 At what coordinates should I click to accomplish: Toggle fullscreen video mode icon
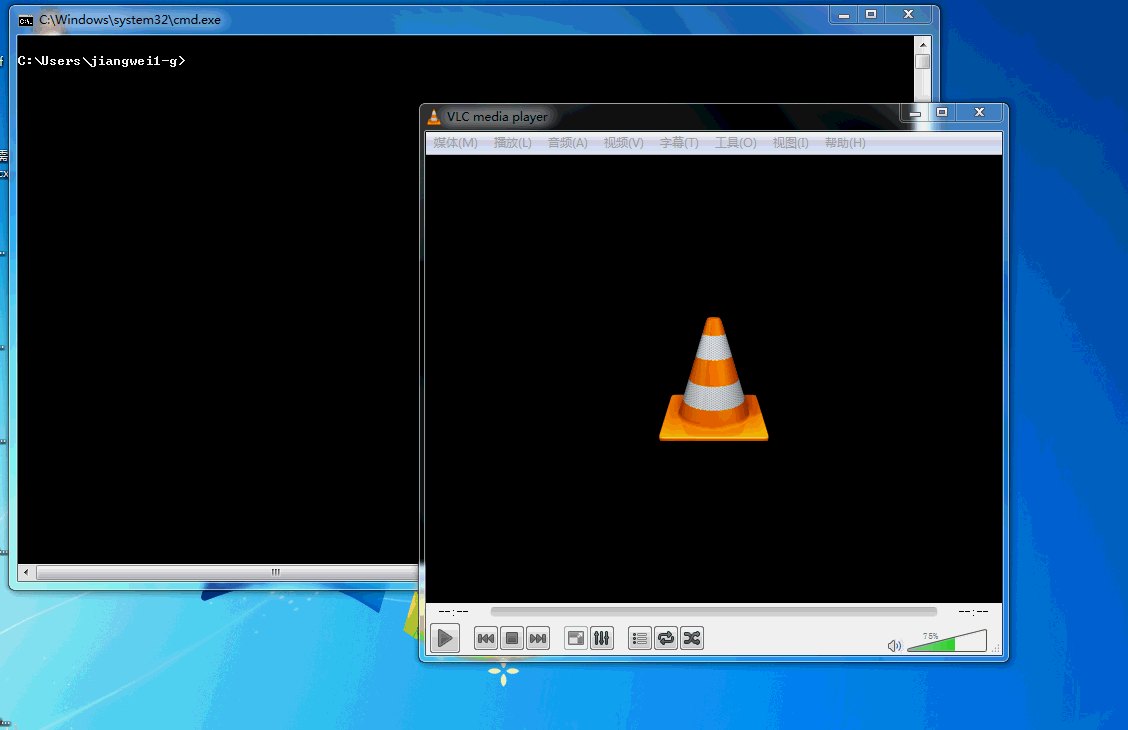pyautogui.click(x=575, y=638)
